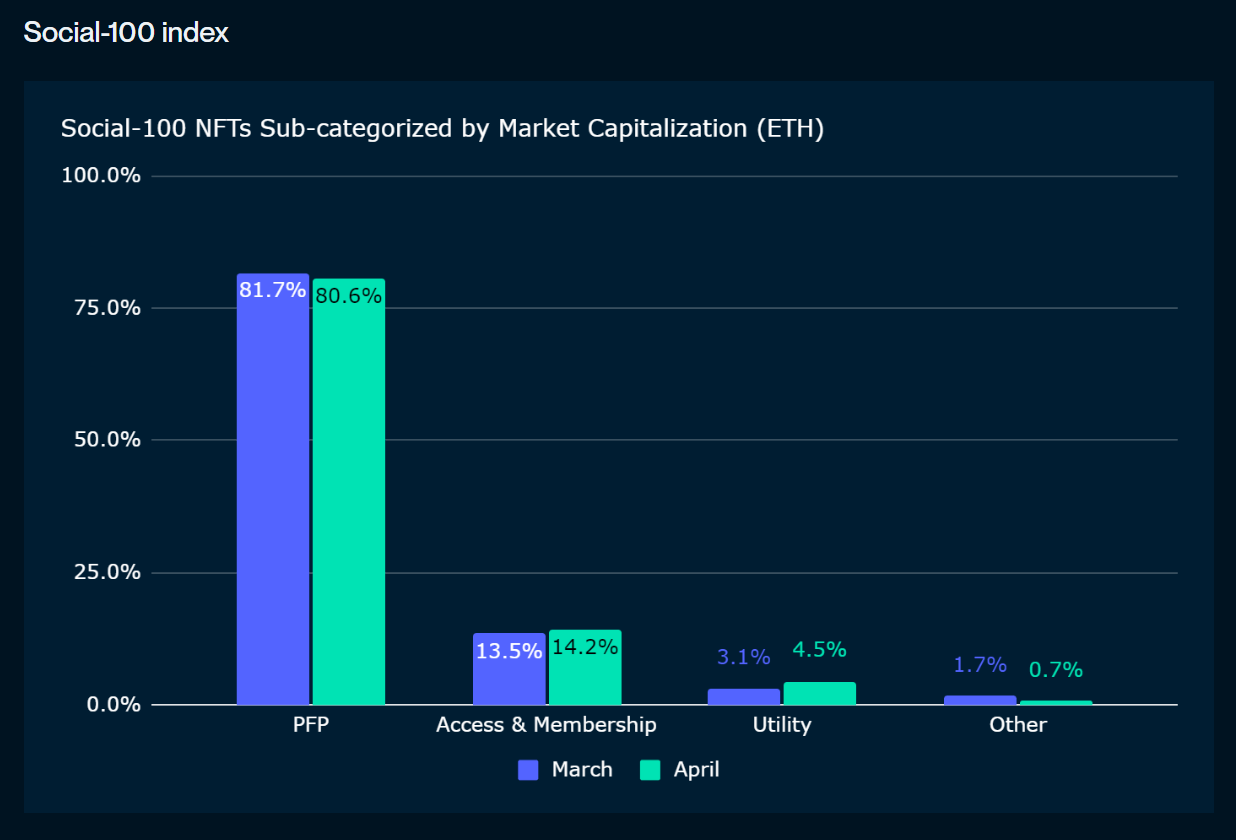Select the April PFP bar
Screen dimensions: 1236x840
click(x=349, y=492)
